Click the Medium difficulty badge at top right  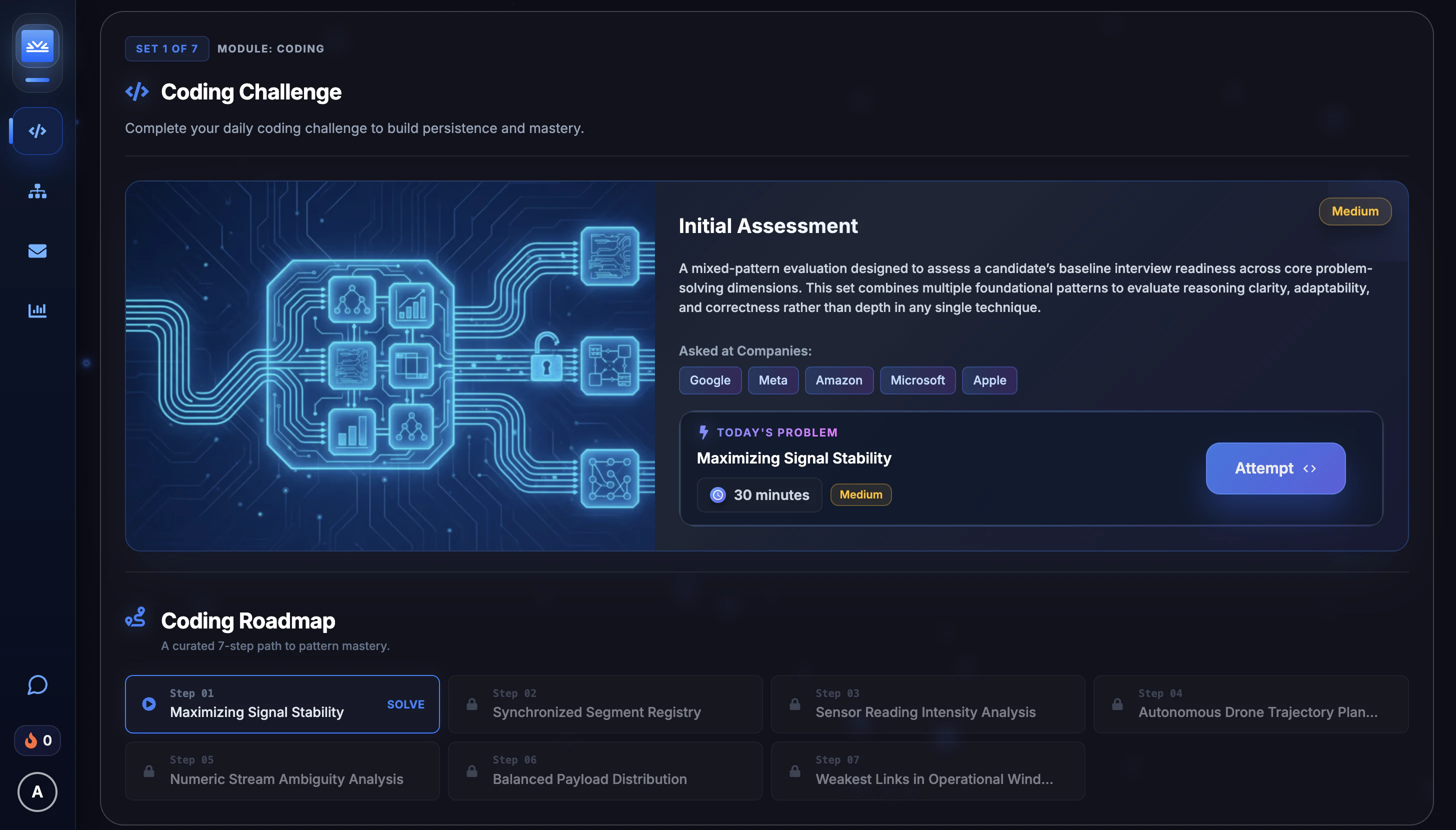tap(1354, 211)
